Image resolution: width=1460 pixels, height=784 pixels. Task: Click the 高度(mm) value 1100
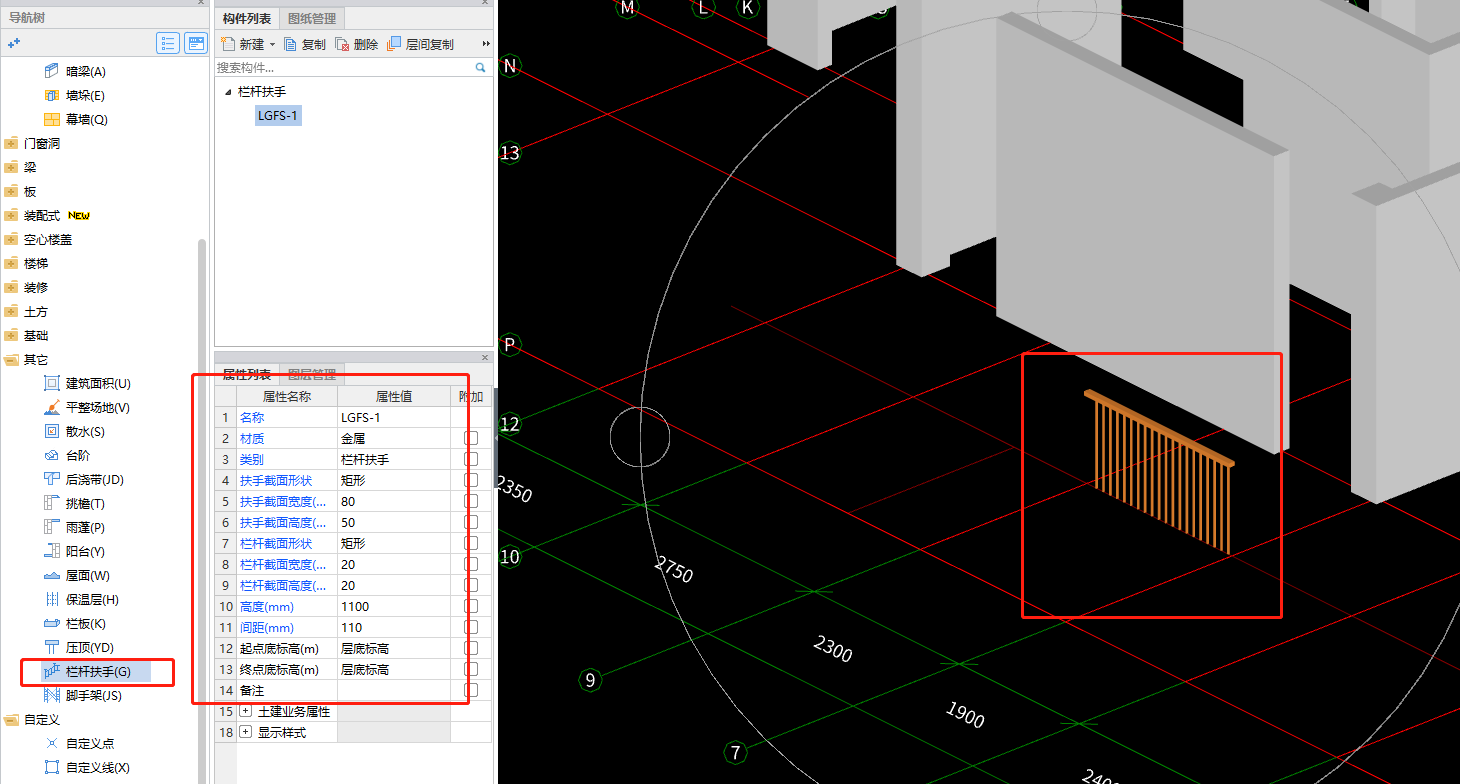(394, 606)
